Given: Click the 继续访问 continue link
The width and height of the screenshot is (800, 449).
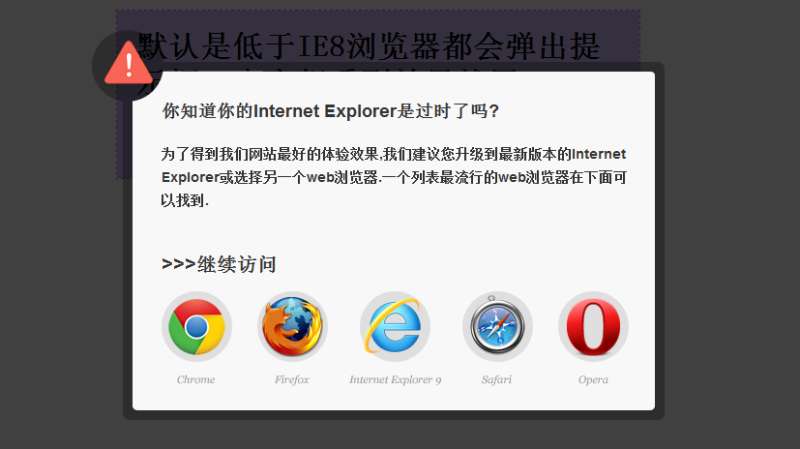Looking at the screenshot, I should [x=237, y=264].
